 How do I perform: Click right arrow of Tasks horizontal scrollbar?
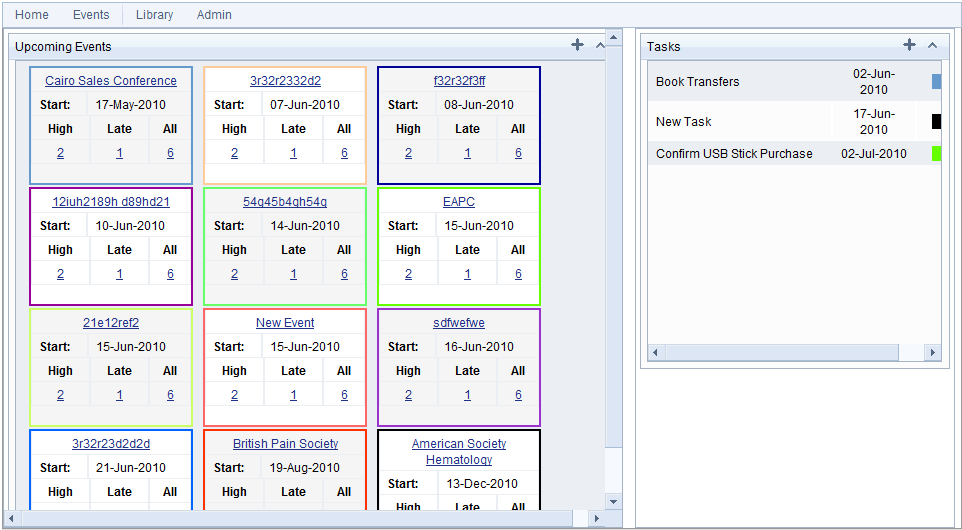click(933, 353)
